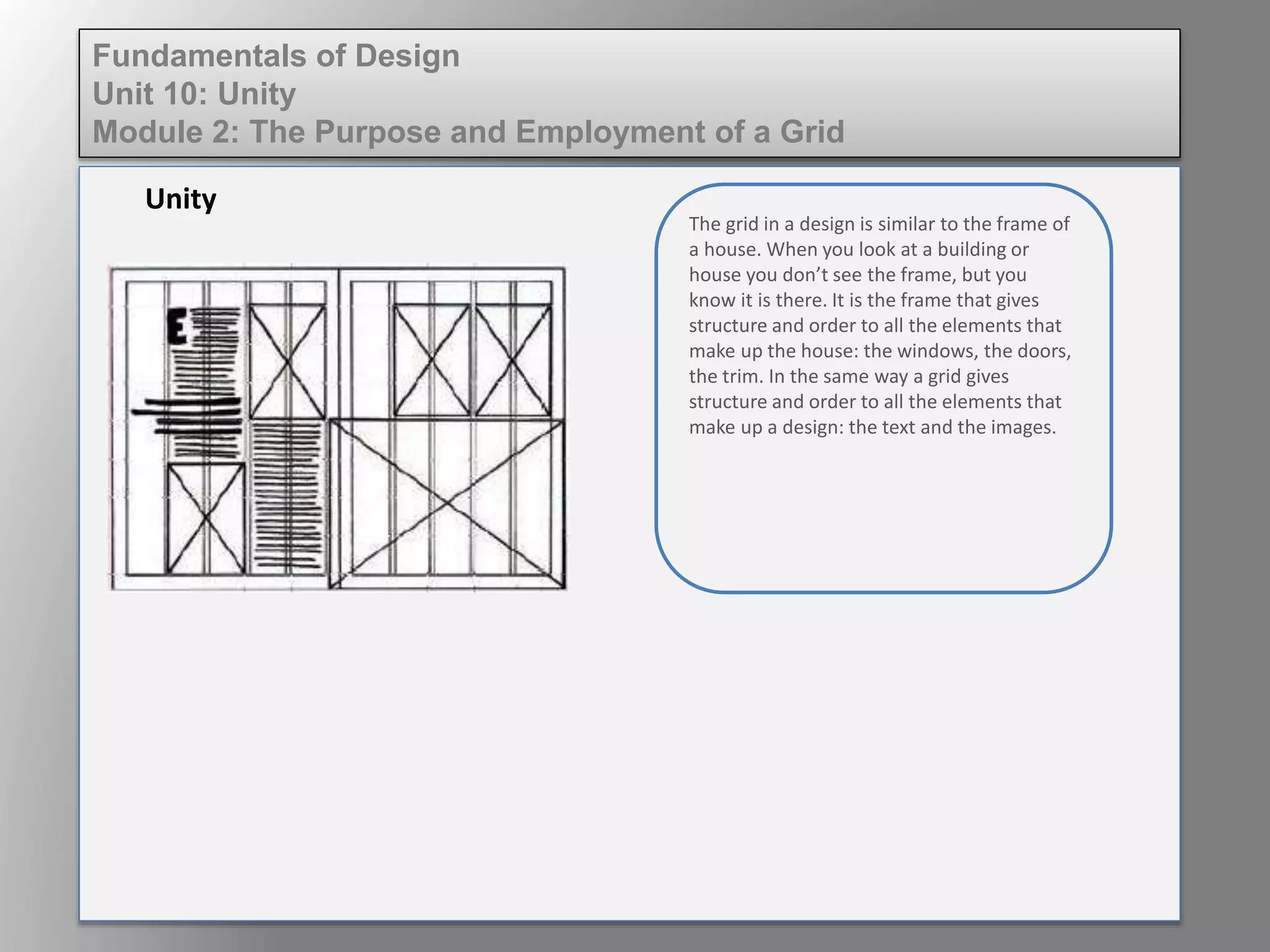Click the 'Fundamentals of Design' title line
Screen dimensions: 1270x952
[x=276, y=56]
